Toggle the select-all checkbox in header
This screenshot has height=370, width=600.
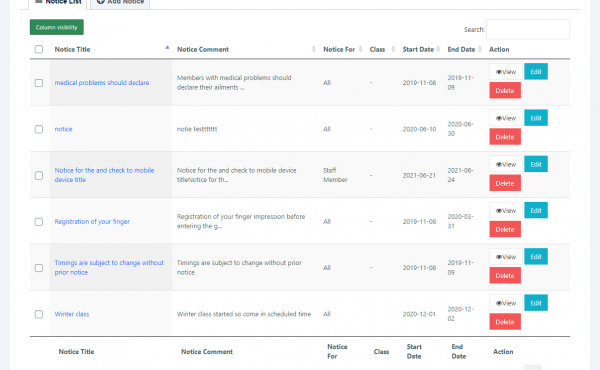39,49
